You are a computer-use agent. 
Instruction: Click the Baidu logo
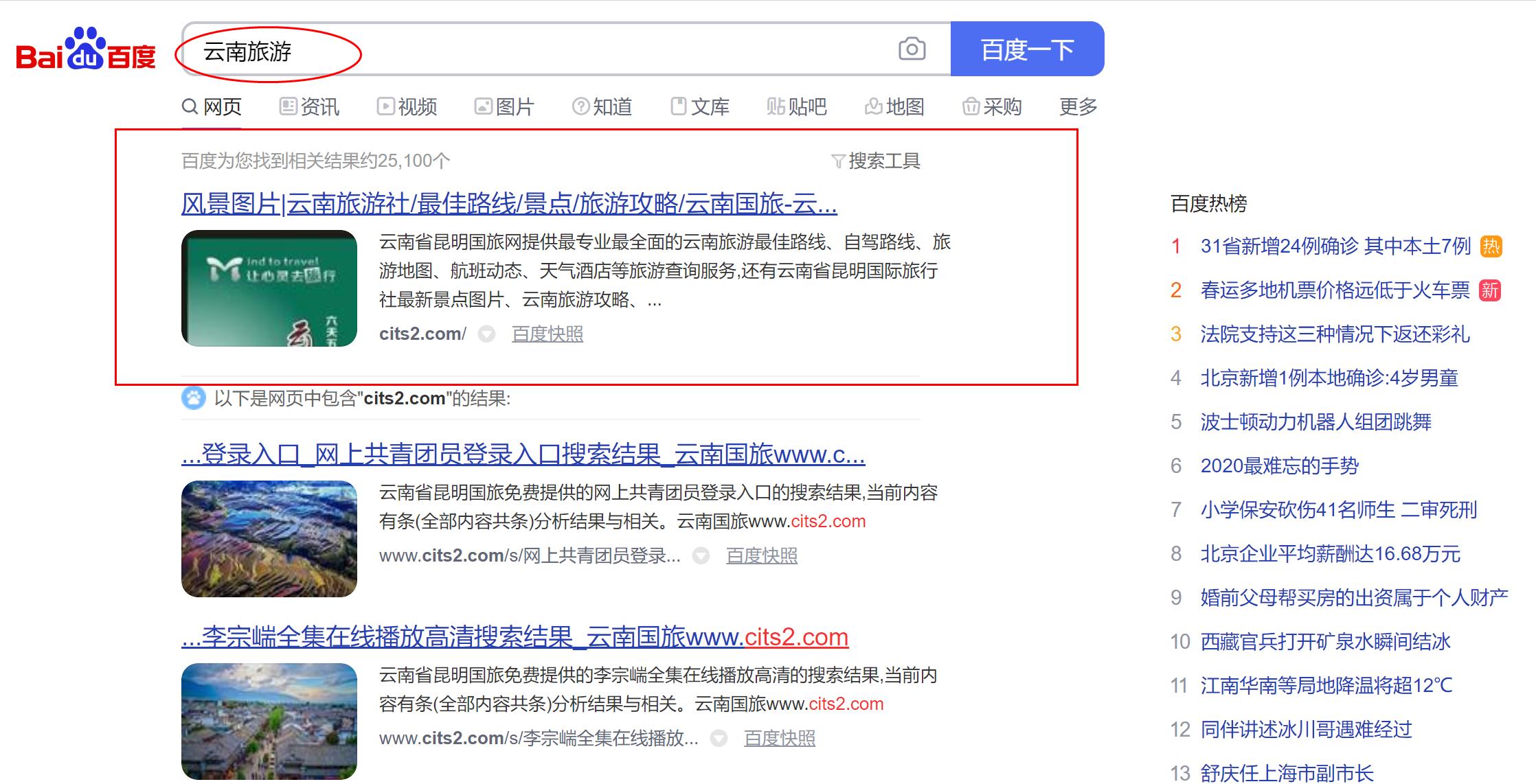86,50
